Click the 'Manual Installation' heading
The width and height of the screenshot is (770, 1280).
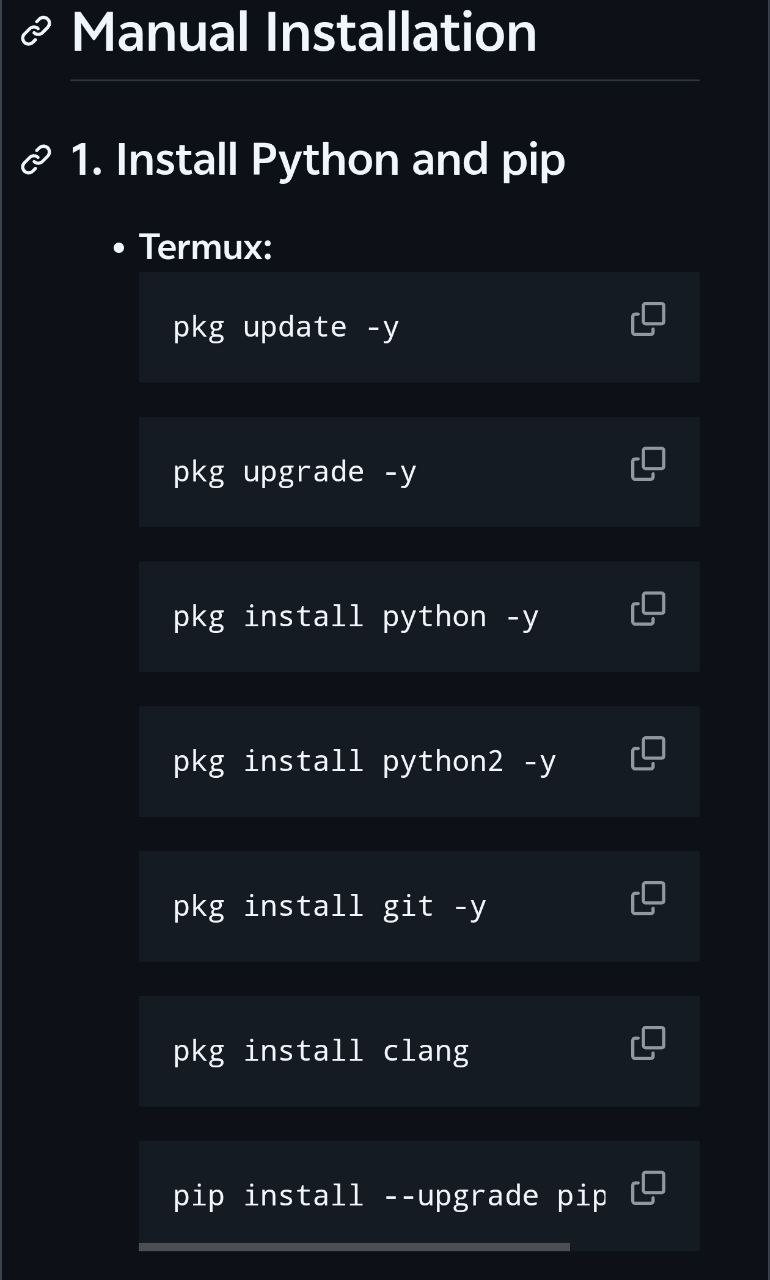click(x=304, y=32)
